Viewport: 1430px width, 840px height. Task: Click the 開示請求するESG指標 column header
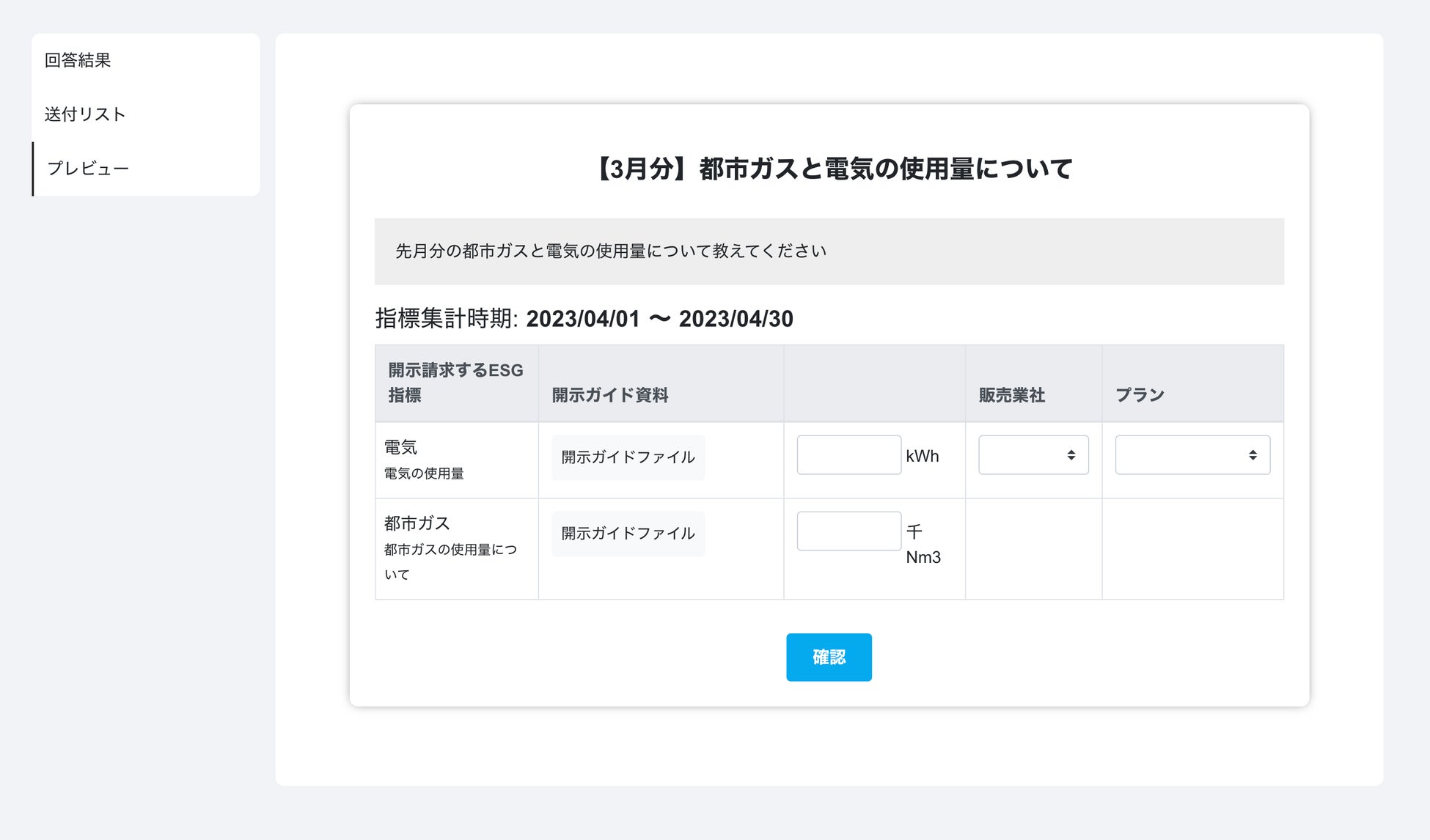coord(455,383)
